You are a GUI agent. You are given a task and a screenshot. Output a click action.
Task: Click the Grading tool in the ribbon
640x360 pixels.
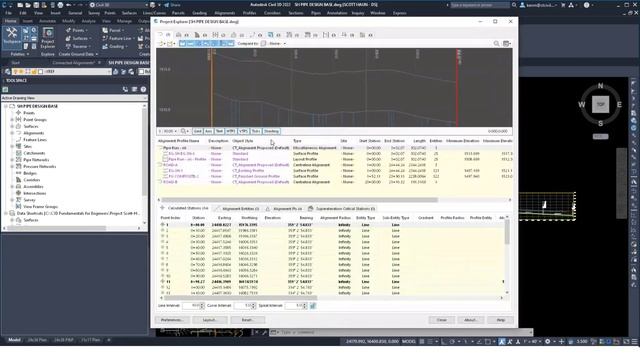point(114,47)
